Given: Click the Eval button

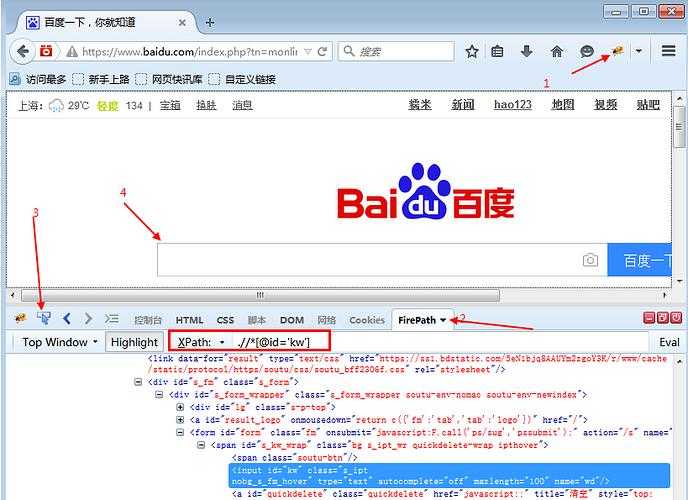Looking at the screenshot, I should (669, 342).
